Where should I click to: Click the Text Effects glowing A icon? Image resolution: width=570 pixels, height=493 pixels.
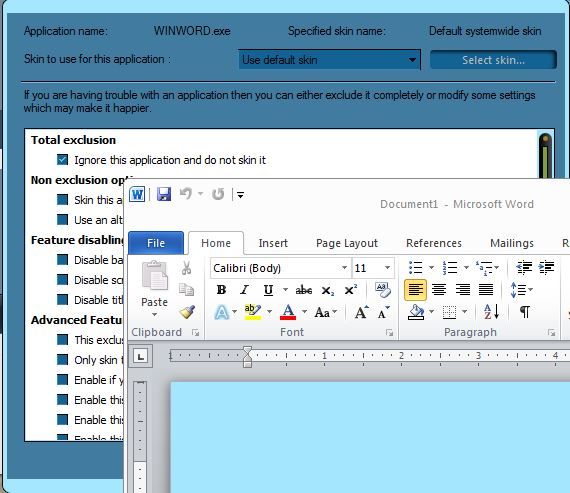(x=222, y=312)
